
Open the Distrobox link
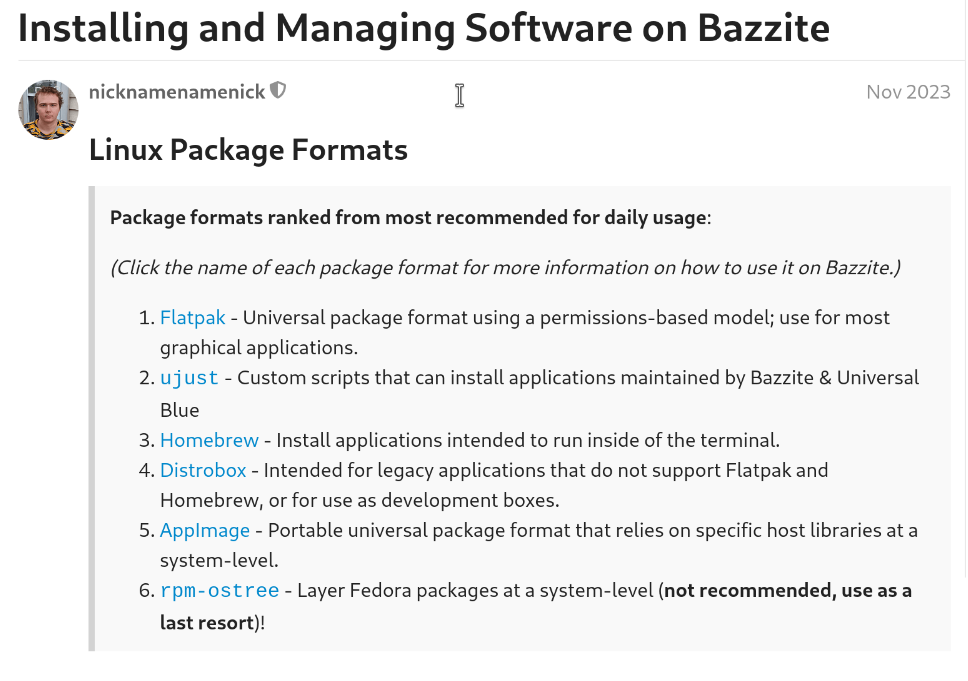coord(203,470)
